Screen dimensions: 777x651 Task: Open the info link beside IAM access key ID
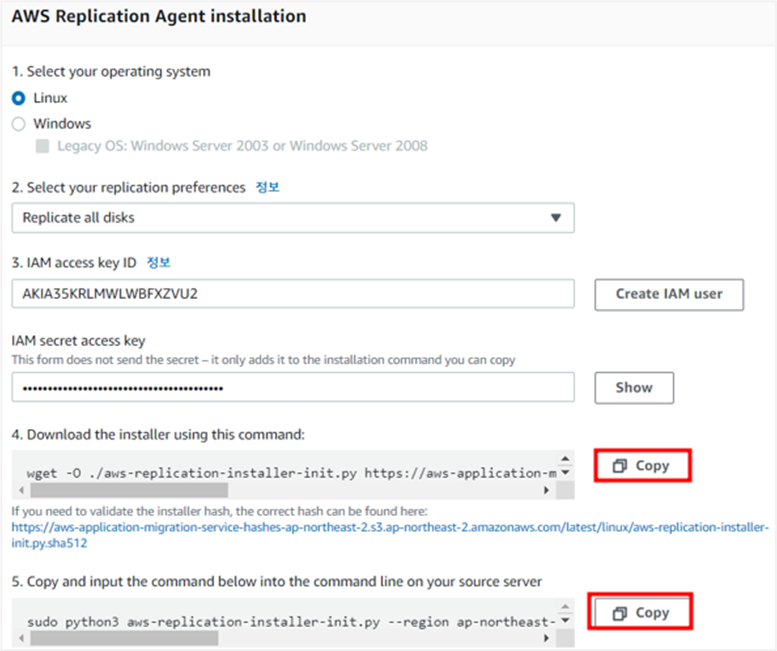[x=159, y=263]
